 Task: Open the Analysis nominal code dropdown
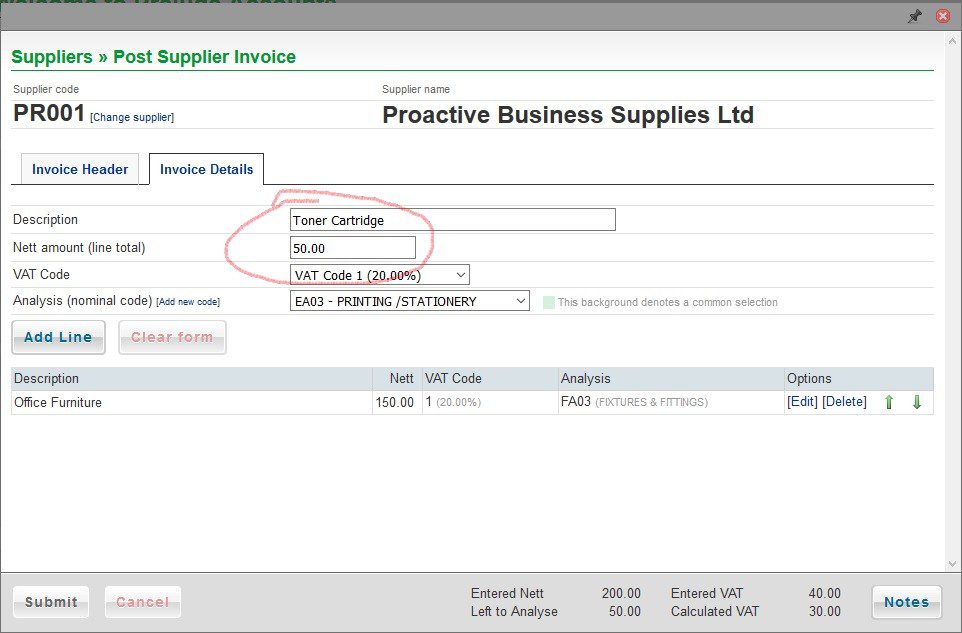click(410, 301)
